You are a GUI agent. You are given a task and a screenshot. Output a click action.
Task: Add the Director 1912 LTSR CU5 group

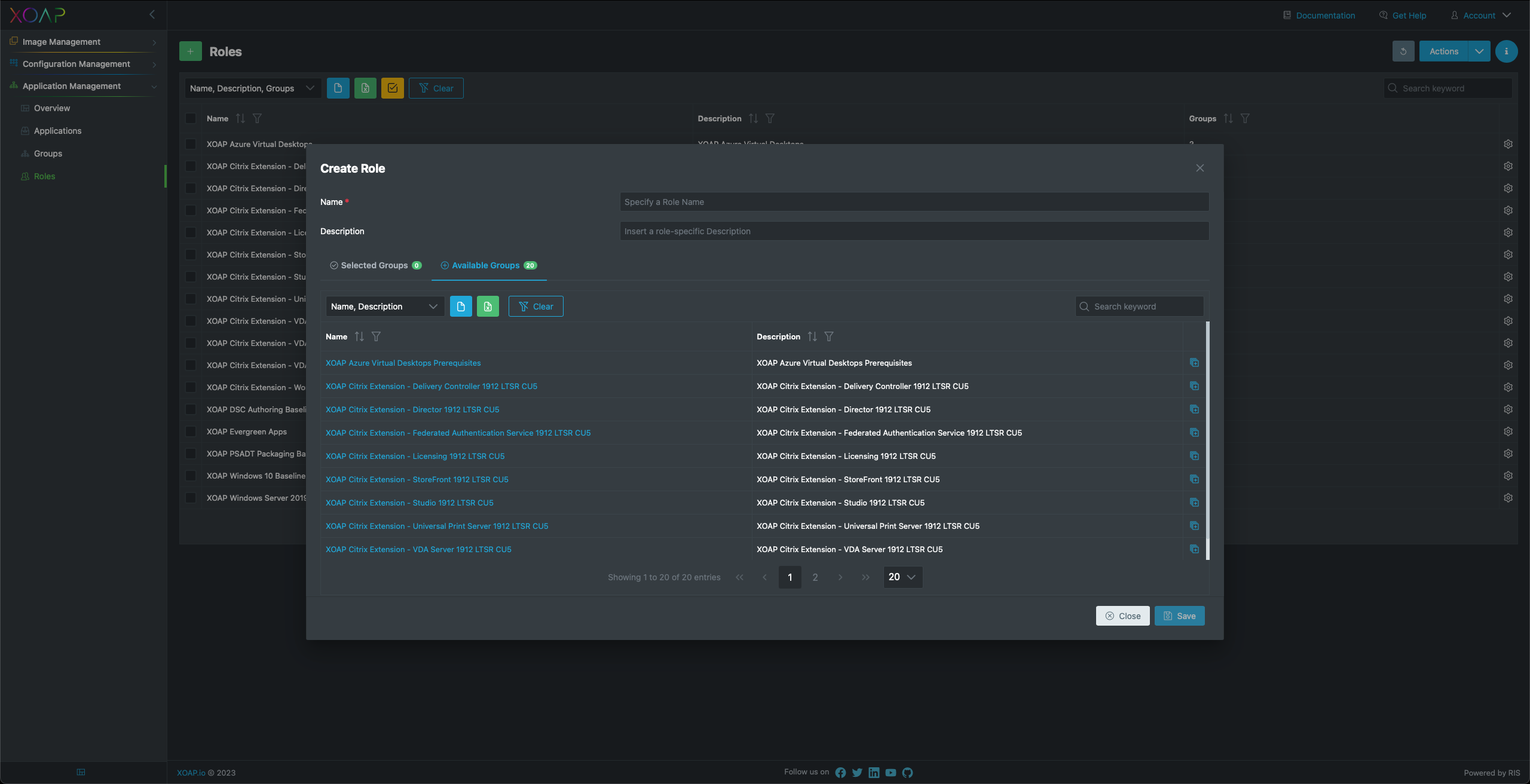tap(1194, 409)
